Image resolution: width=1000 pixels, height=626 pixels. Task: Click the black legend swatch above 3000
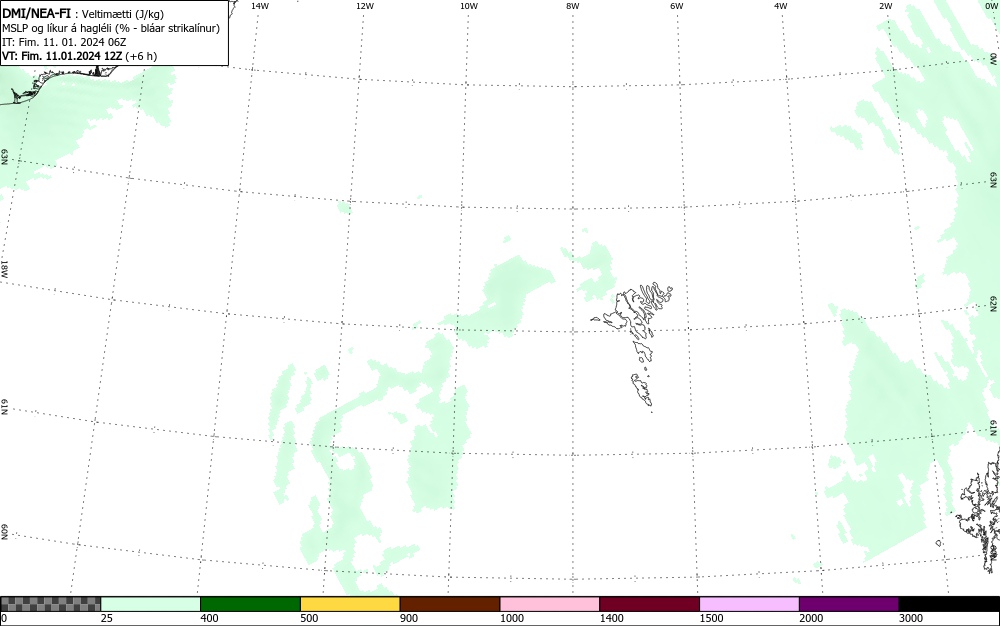949,604
